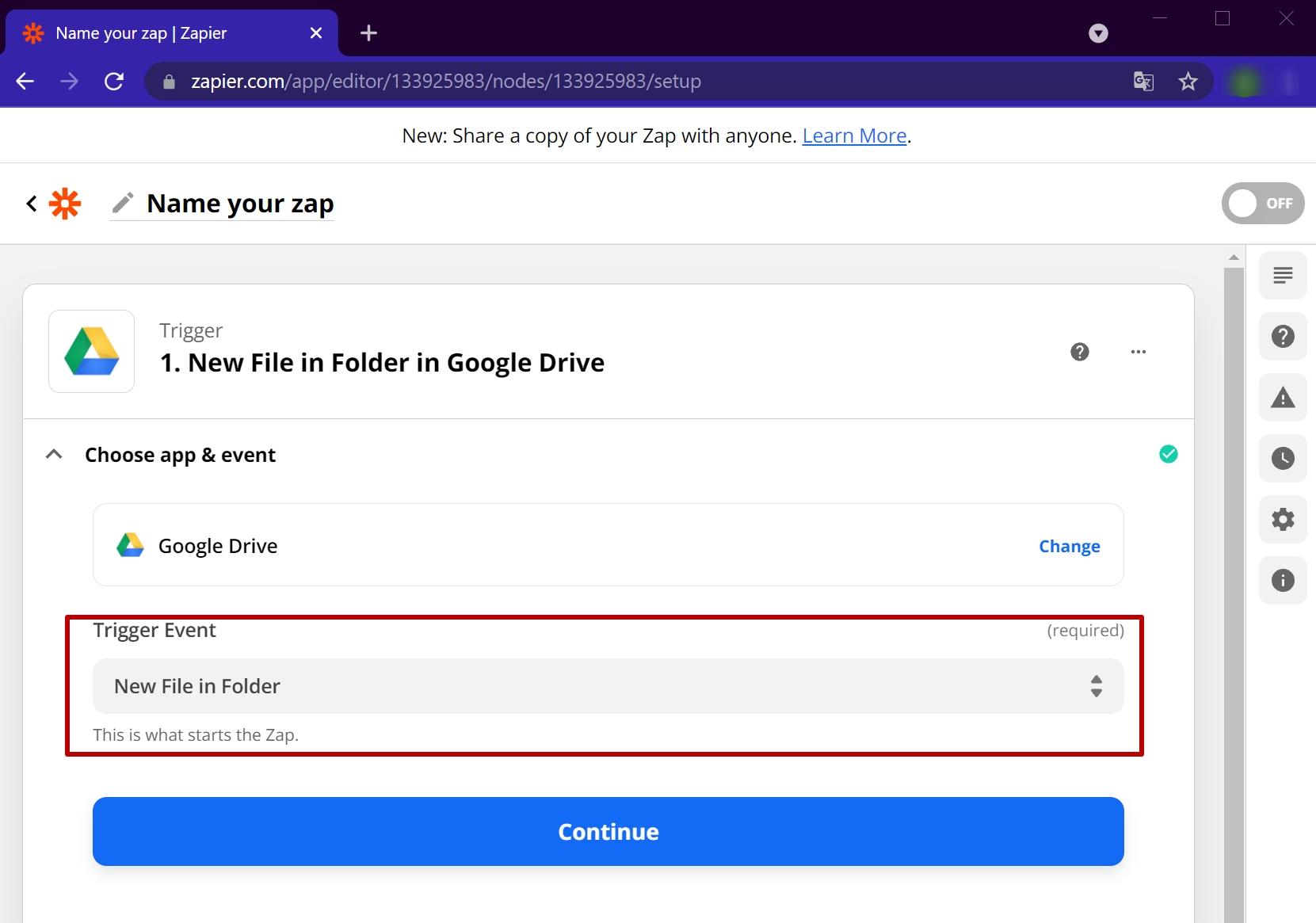Screen dimensions: 1316x923
Task: View site info via padlock icon
Action: click(x=169, y=82)
